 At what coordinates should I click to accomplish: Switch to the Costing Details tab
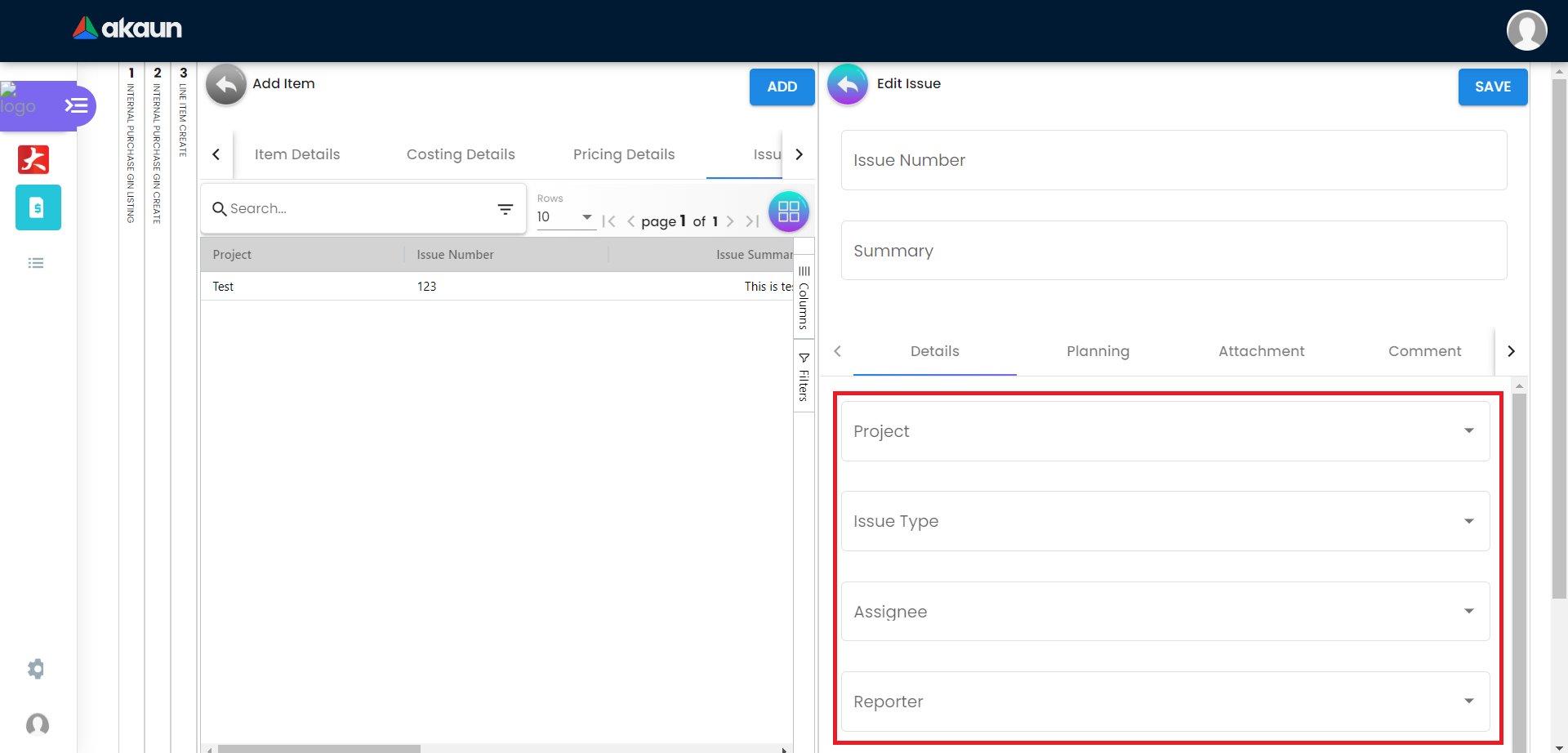click(461, 154)
